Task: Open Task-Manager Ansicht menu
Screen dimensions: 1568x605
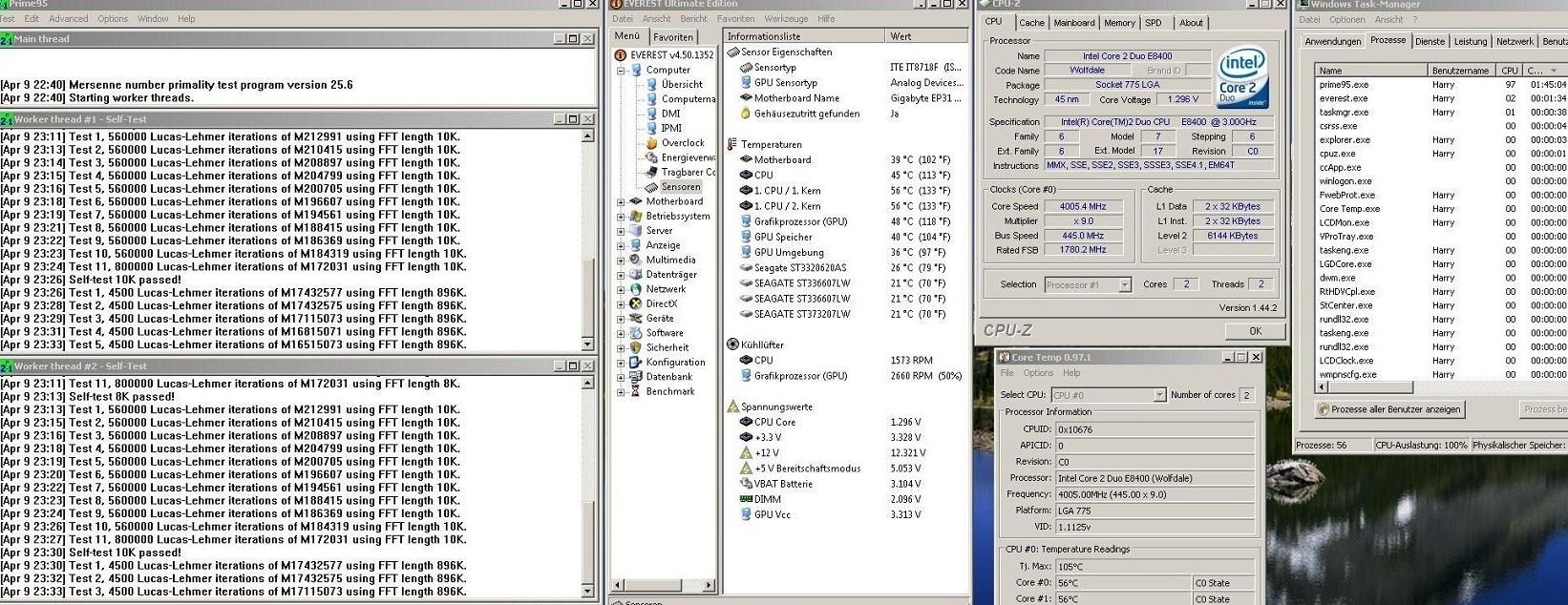Action: click(1388, 19)
